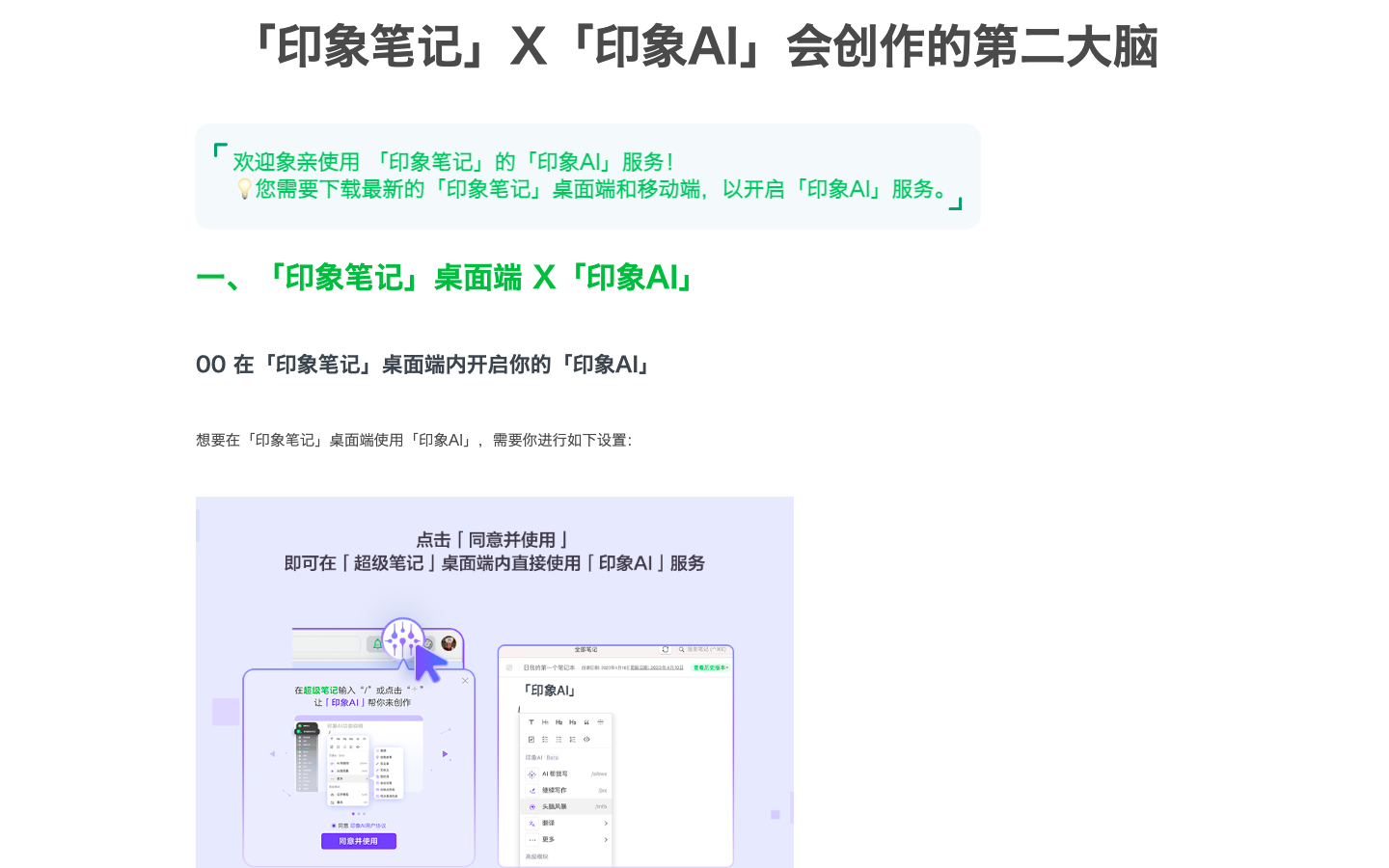Click the 继续写作 continue-writing icon

531,790
